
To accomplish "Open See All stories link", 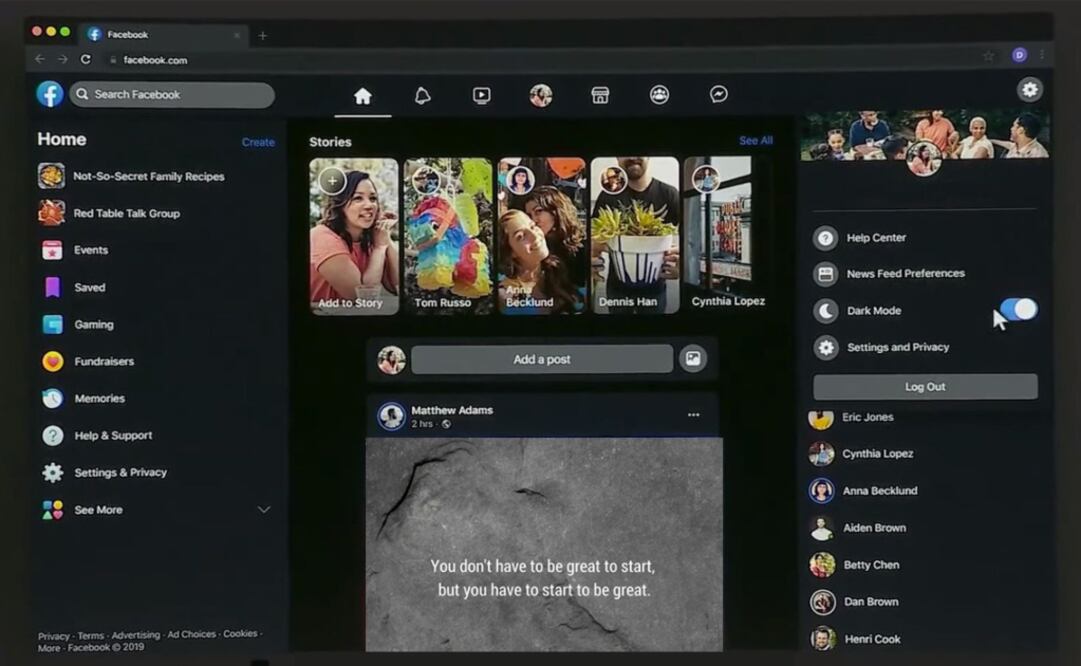I will (755, 141).
